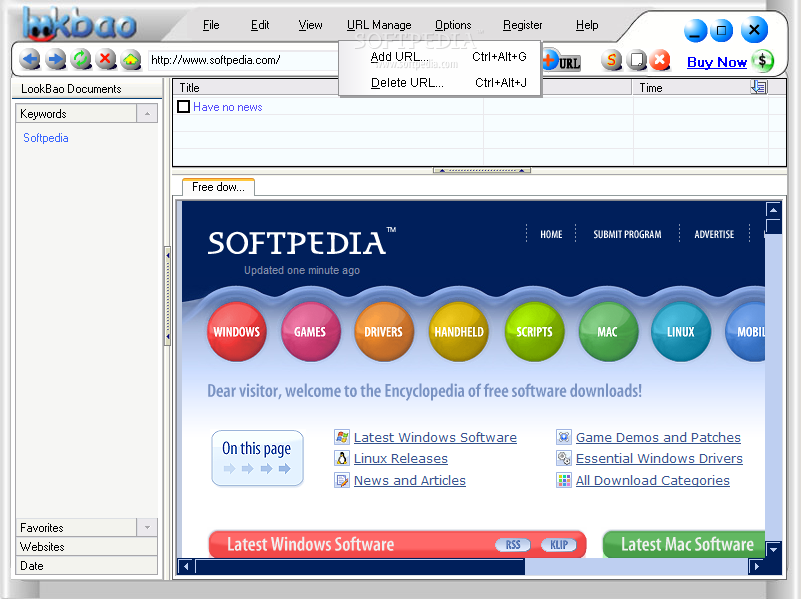Open the Help menu
801x599 pixels.
(x=587, y=25)
